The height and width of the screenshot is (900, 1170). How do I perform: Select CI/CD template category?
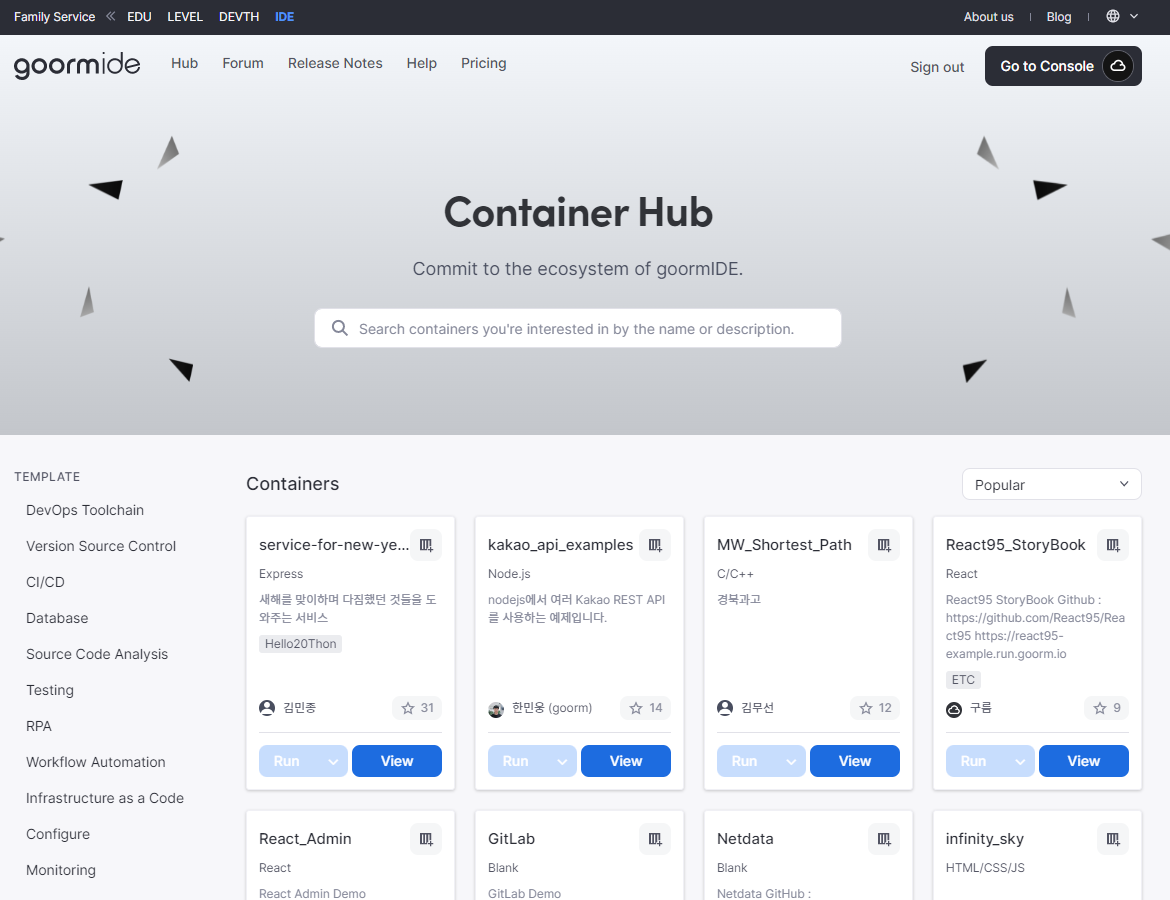(x=46, y=582)
